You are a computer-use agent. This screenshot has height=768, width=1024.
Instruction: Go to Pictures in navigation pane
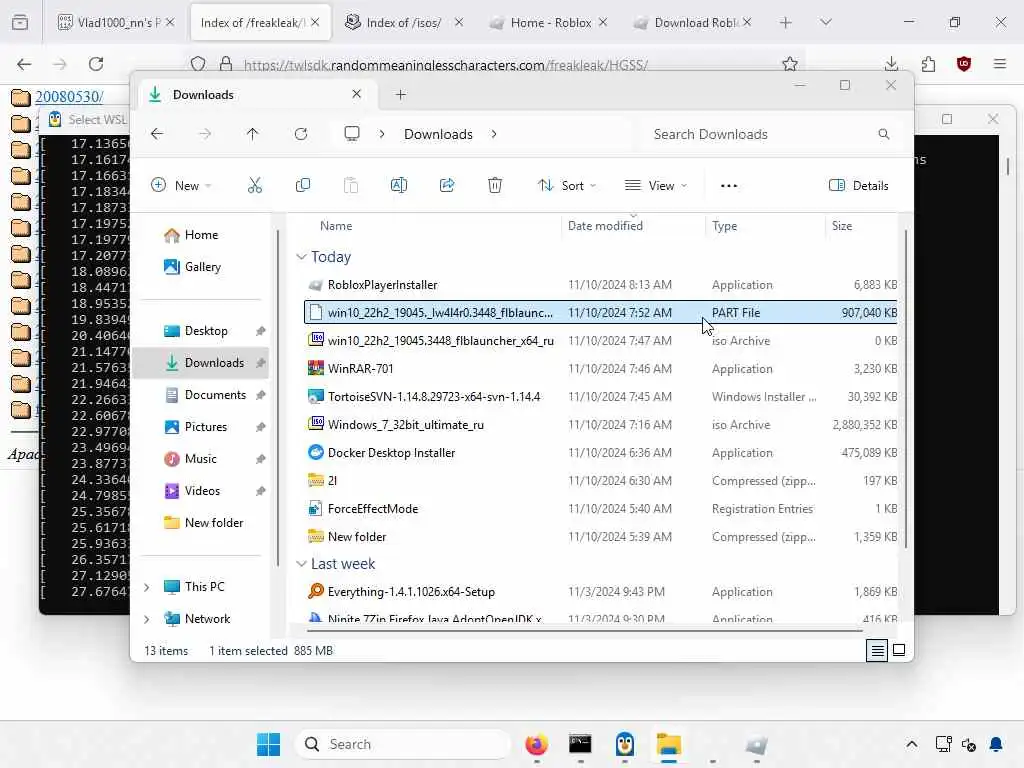(x=200, y=427)
